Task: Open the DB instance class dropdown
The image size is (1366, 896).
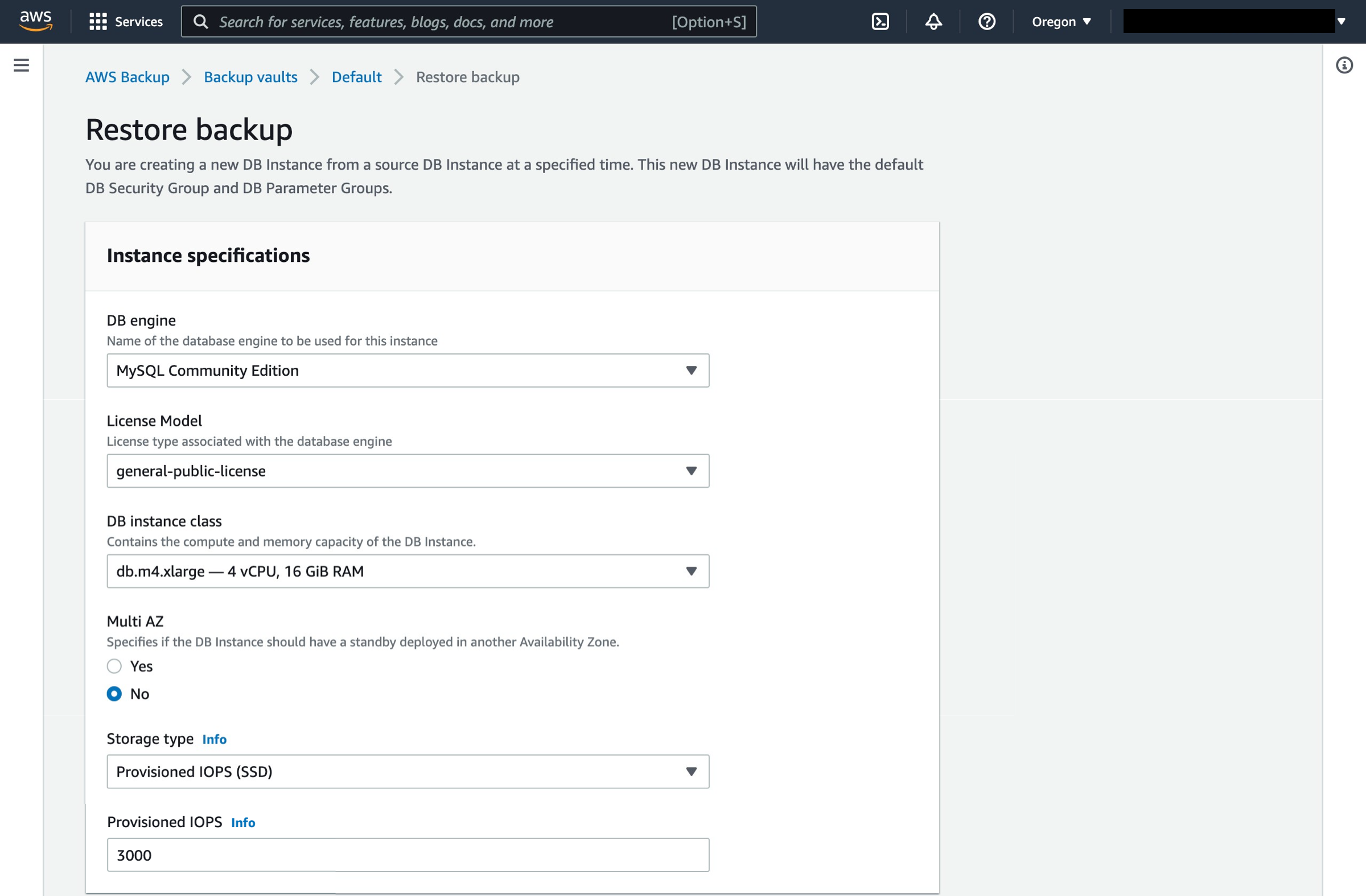Action: [408, 570]
